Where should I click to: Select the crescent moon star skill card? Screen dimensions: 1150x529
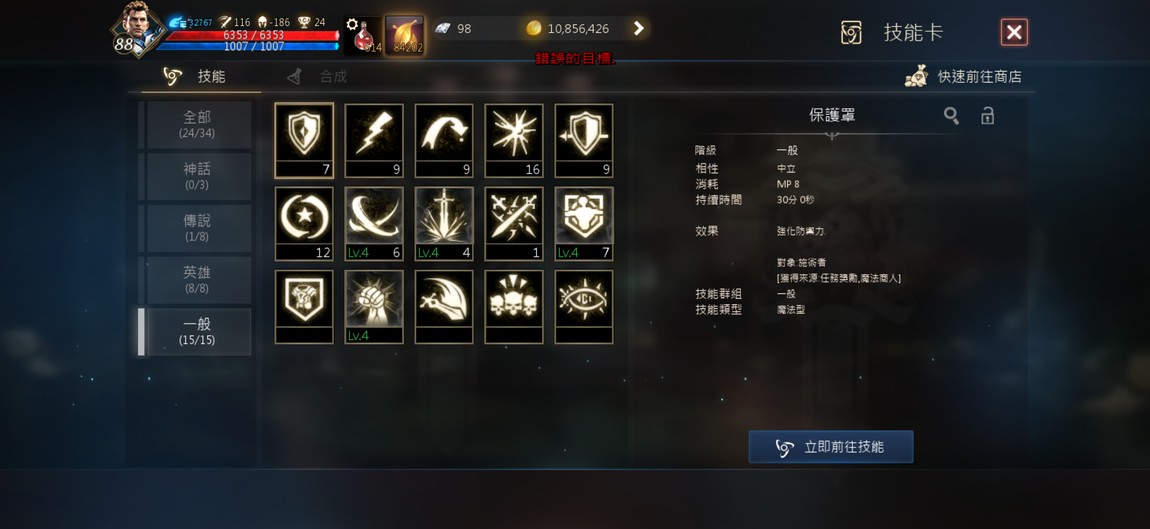[304, 224]
